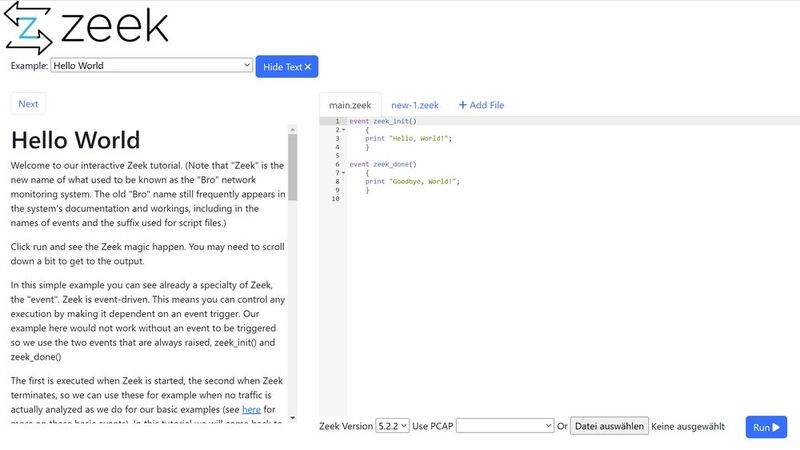Collapse the zeek_init code fold arrow
The image size is (800, 450).
click(343, 130)
